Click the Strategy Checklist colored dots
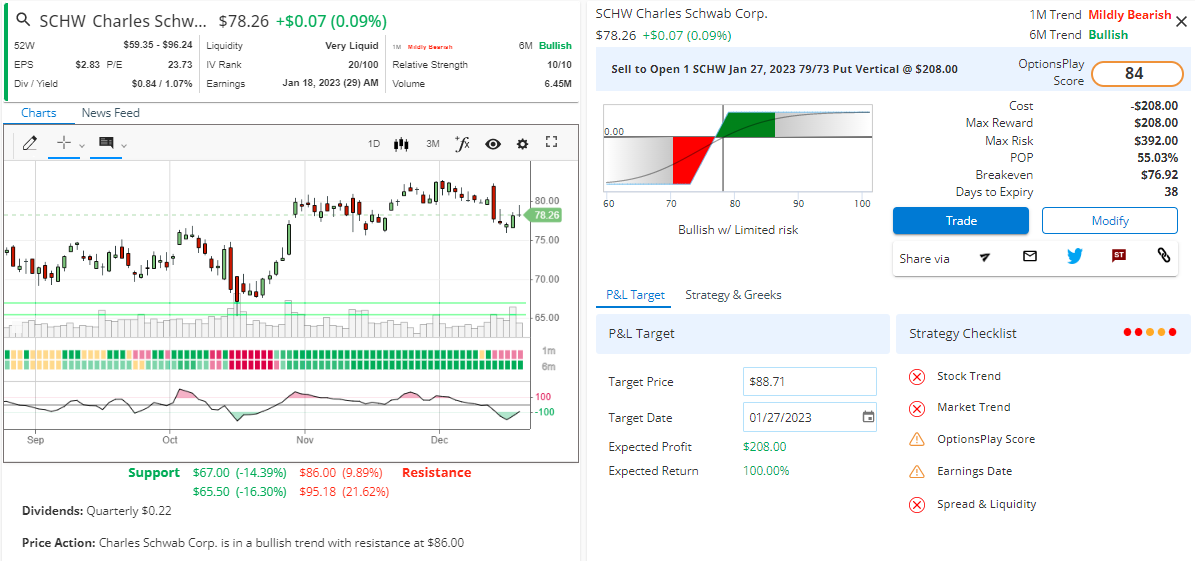Screen dimensions: 1195x561 pos(1150,332)
